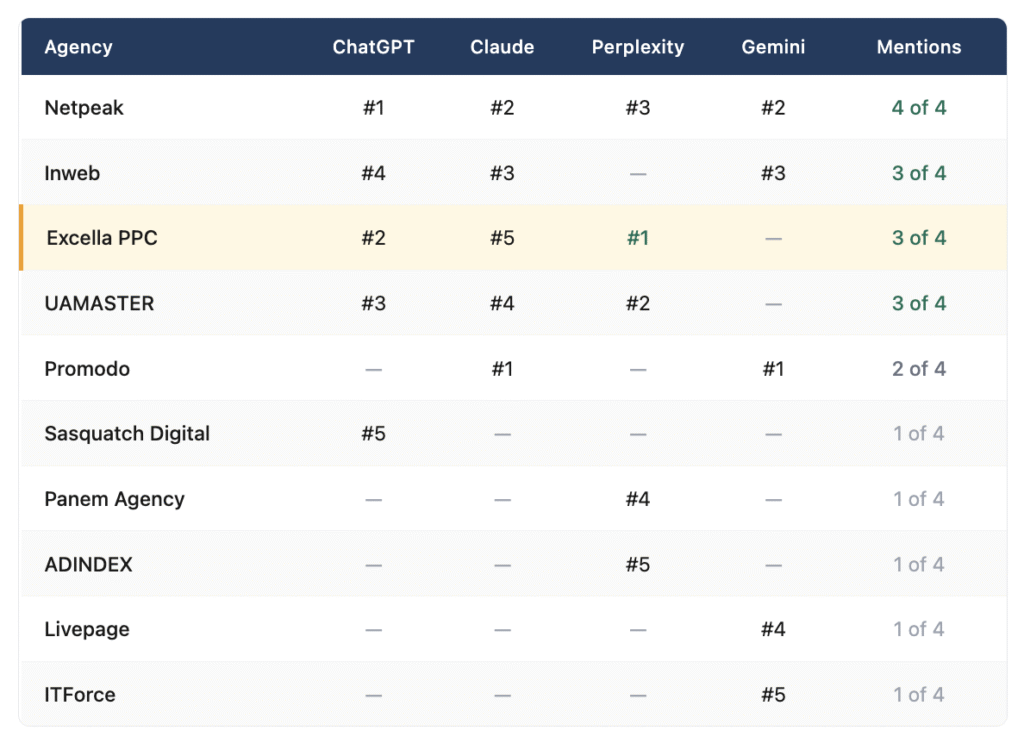Click Excella PPC's Claude rank #5

pyautogui.click(x=502, y=238)
